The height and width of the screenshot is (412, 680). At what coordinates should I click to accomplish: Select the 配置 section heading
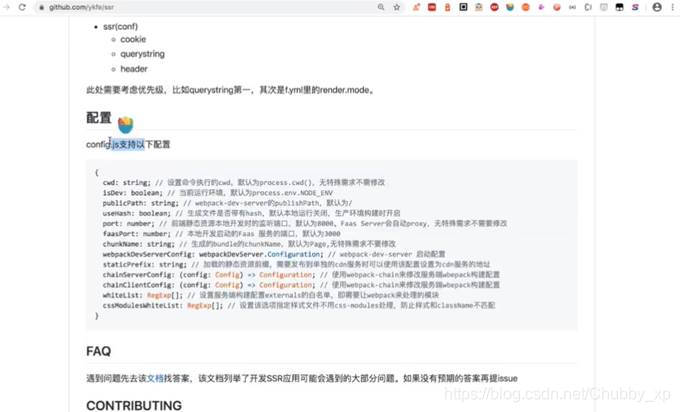99,118
